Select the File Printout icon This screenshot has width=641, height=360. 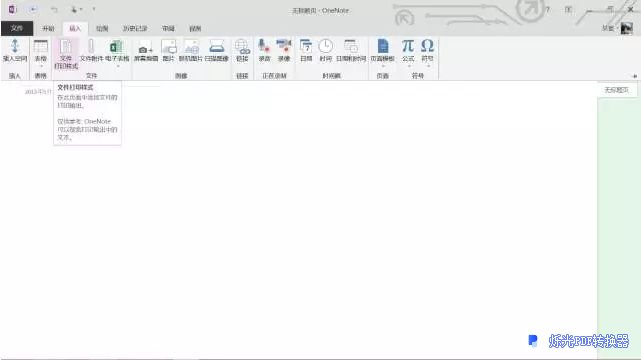(66, 46)
